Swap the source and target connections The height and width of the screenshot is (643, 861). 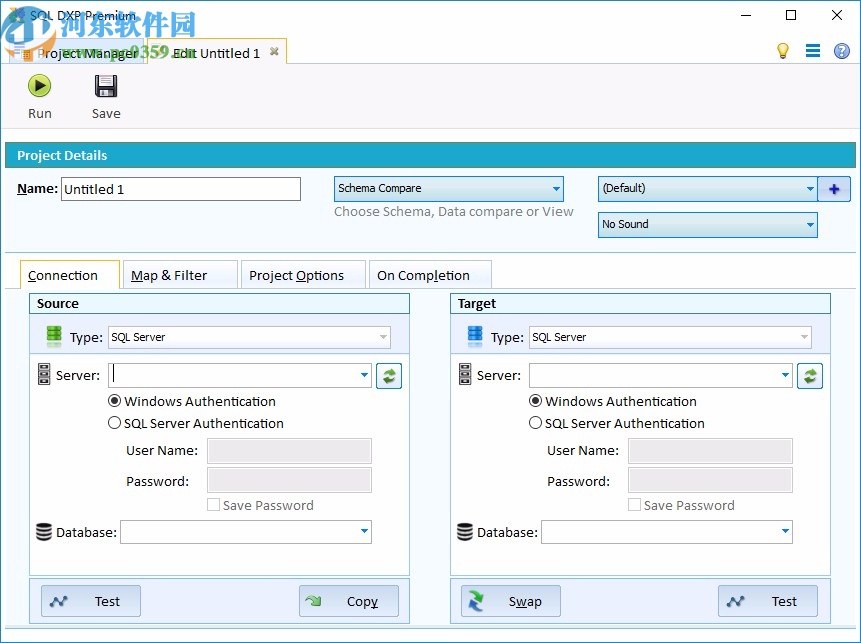tap(510, 601)
